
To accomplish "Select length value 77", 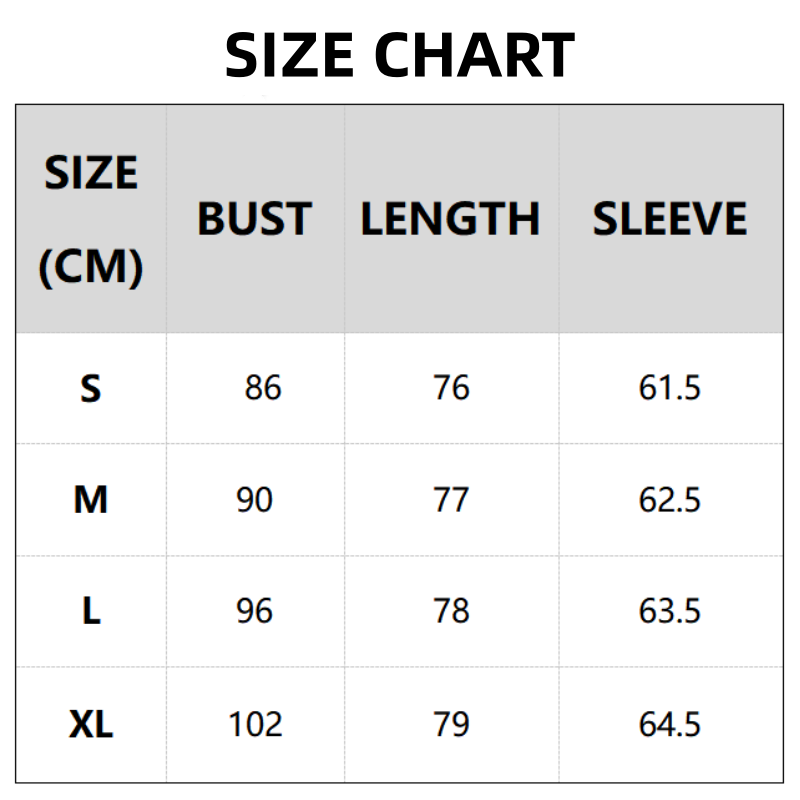I will tap(451, 500).
